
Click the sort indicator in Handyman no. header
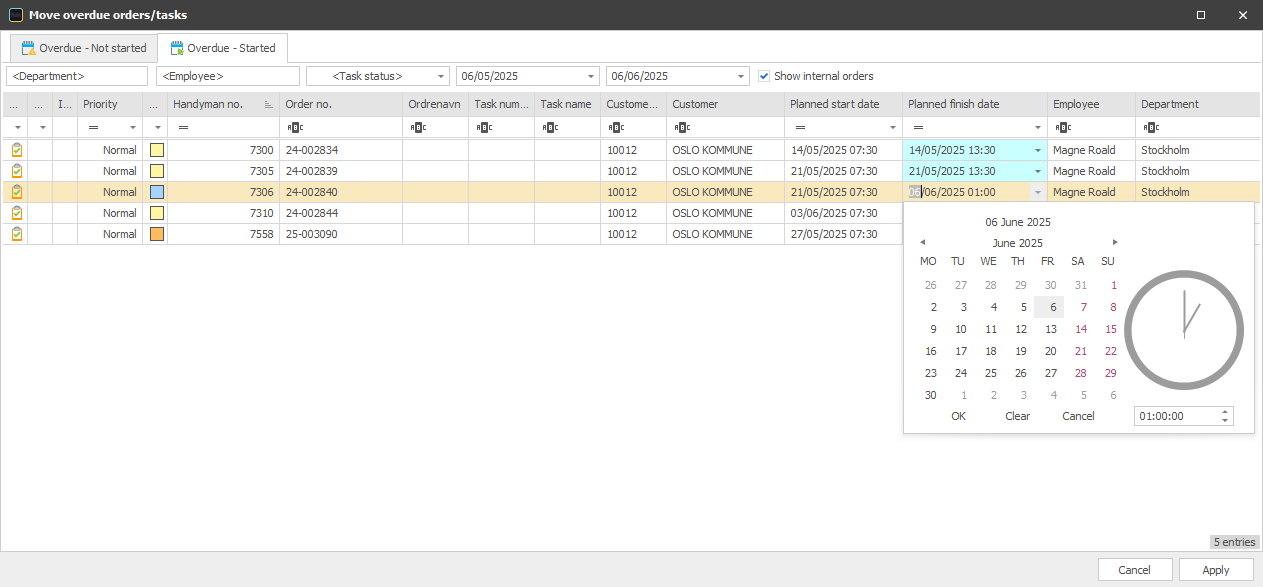tap(268, 104)
